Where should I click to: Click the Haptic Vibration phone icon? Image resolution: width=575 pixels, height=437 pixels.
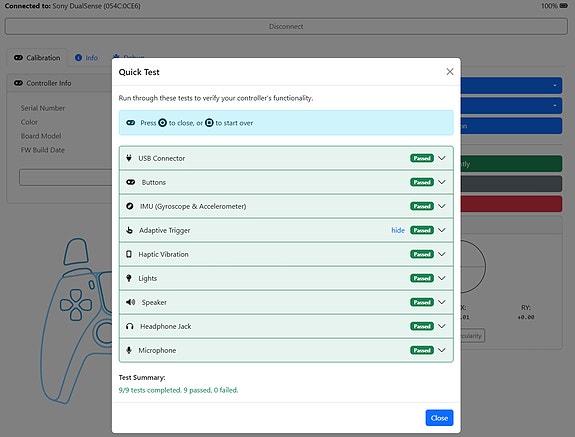point(129,254)
